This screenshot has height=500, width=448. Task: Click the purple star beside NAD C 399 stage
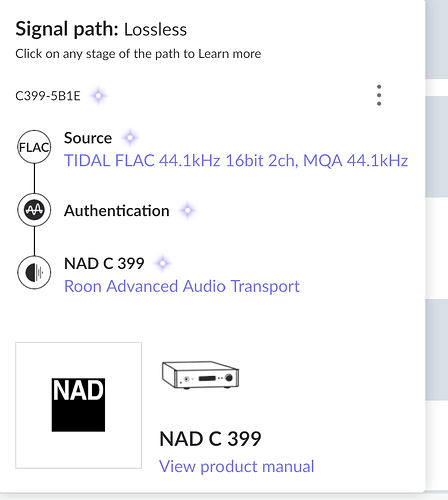[x=162, y=263]
